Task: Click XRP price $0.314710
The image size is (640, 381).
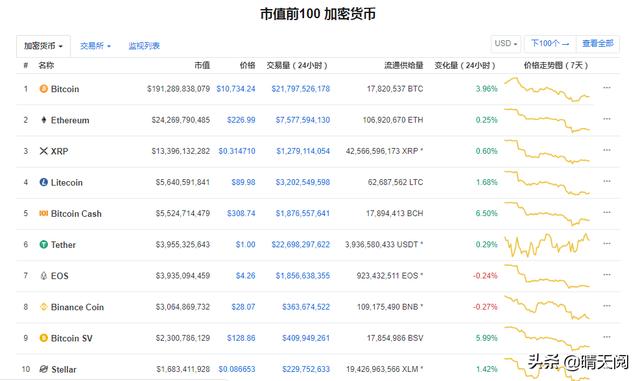Action: [237, 151]
